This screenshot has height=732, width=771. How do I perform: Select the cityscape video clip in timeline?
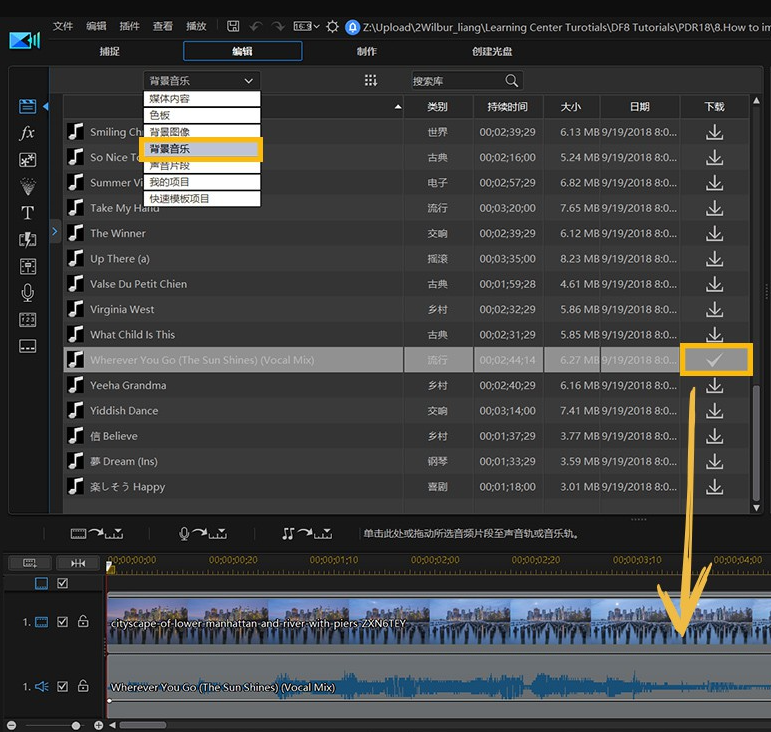439,622
